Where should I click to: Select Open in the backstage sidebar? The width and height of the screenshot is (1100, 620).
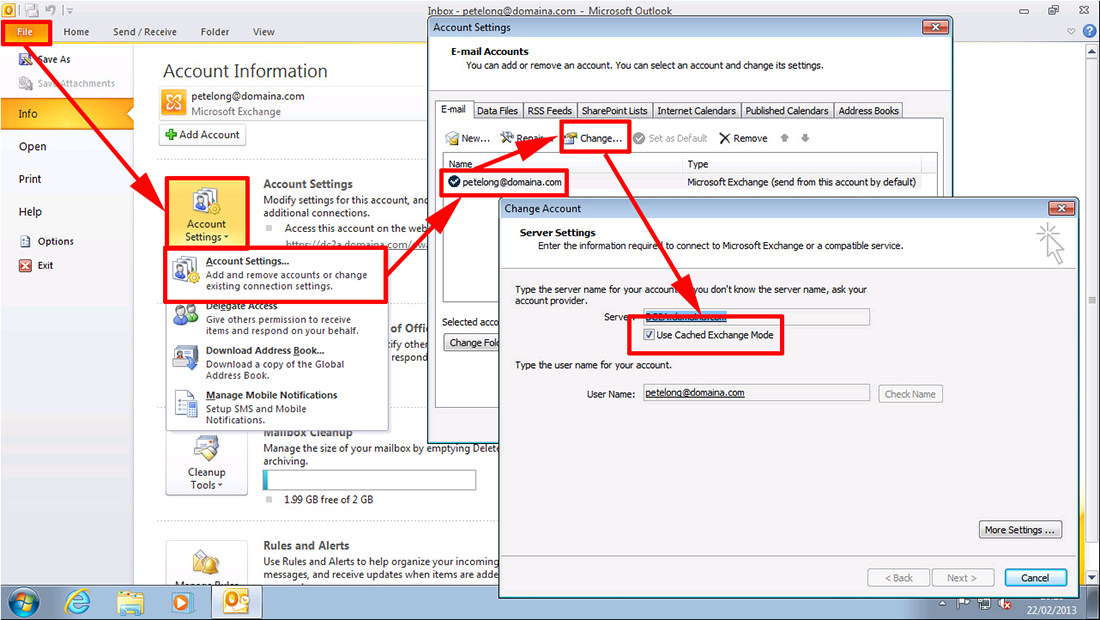(32, 147)
